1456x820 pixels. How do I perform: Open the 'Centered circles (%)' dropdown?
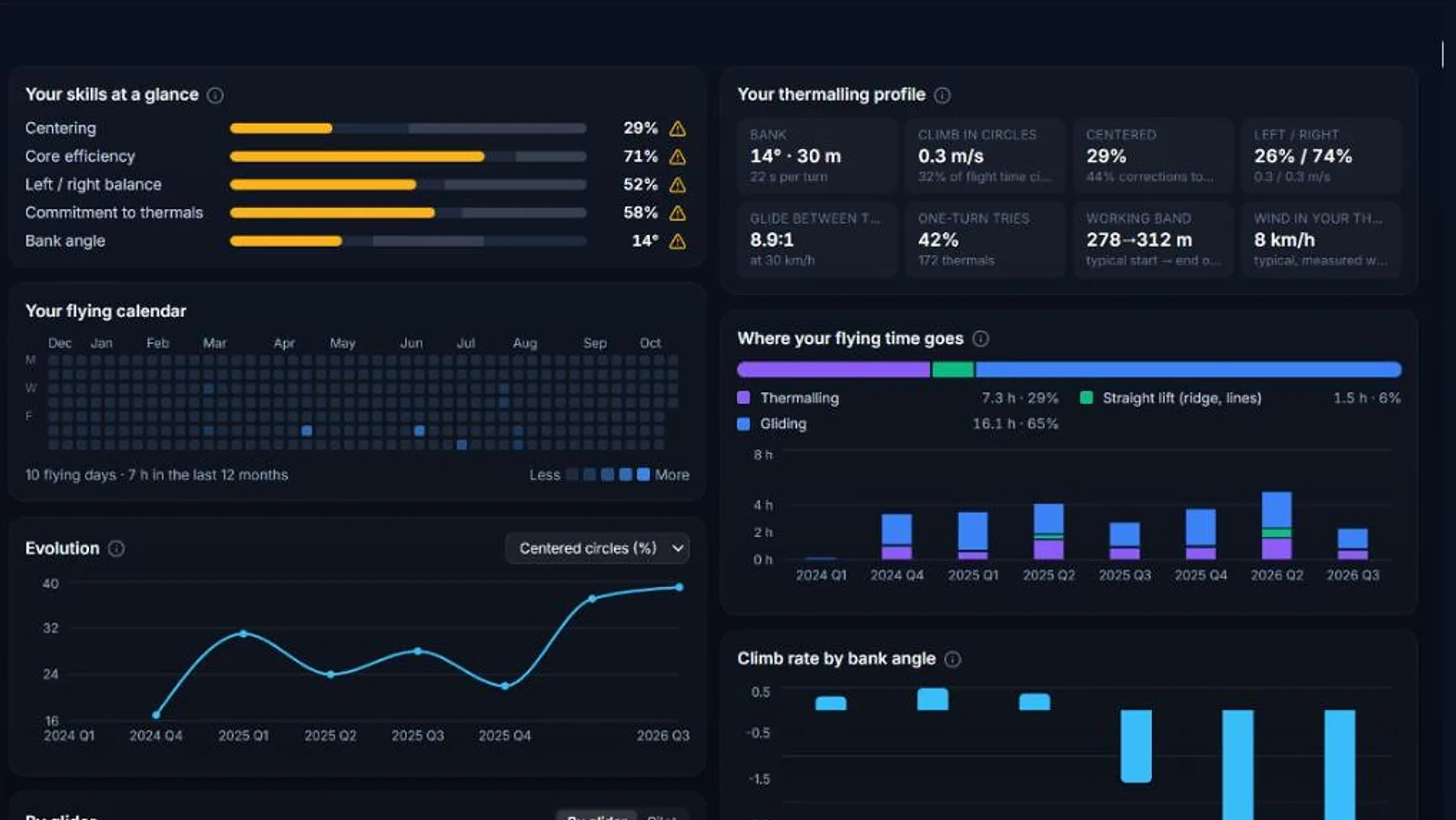point(597,548)
